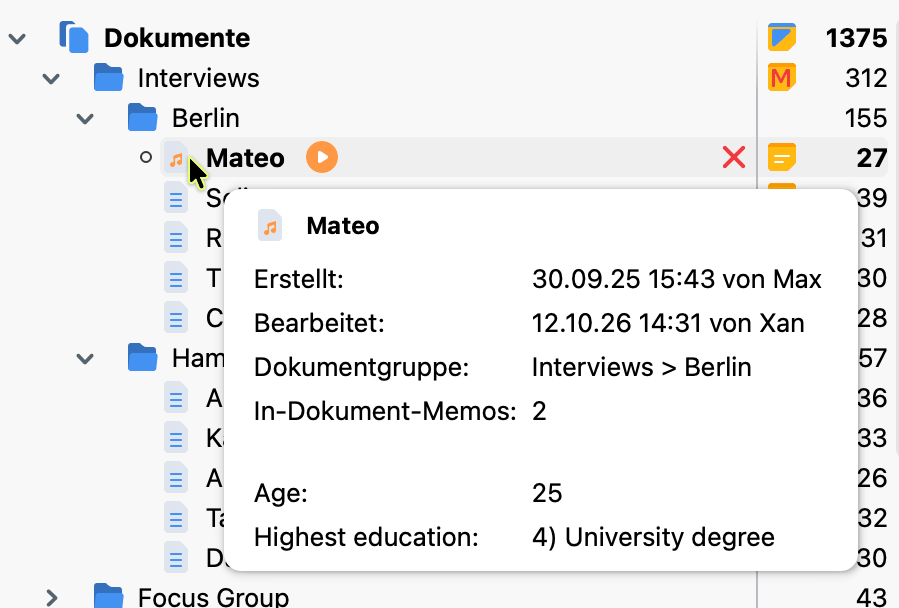Click the Erstellt date 30.09.25 15:43 von Max

[x=677, y=279]
